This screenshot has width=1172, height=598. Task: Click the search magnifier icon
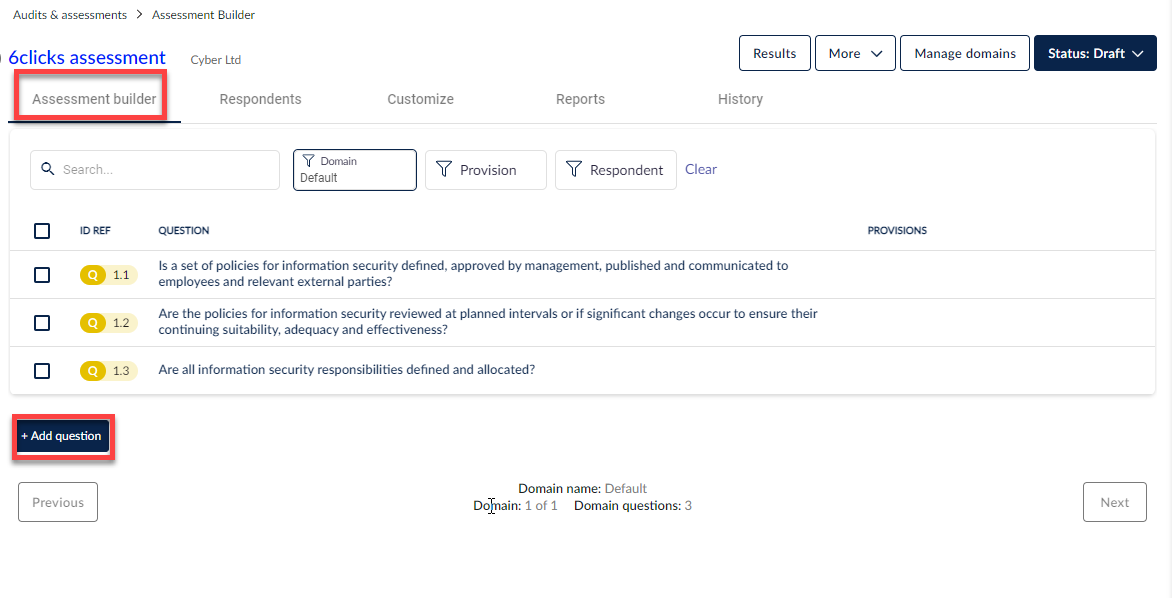coord(47,170)
